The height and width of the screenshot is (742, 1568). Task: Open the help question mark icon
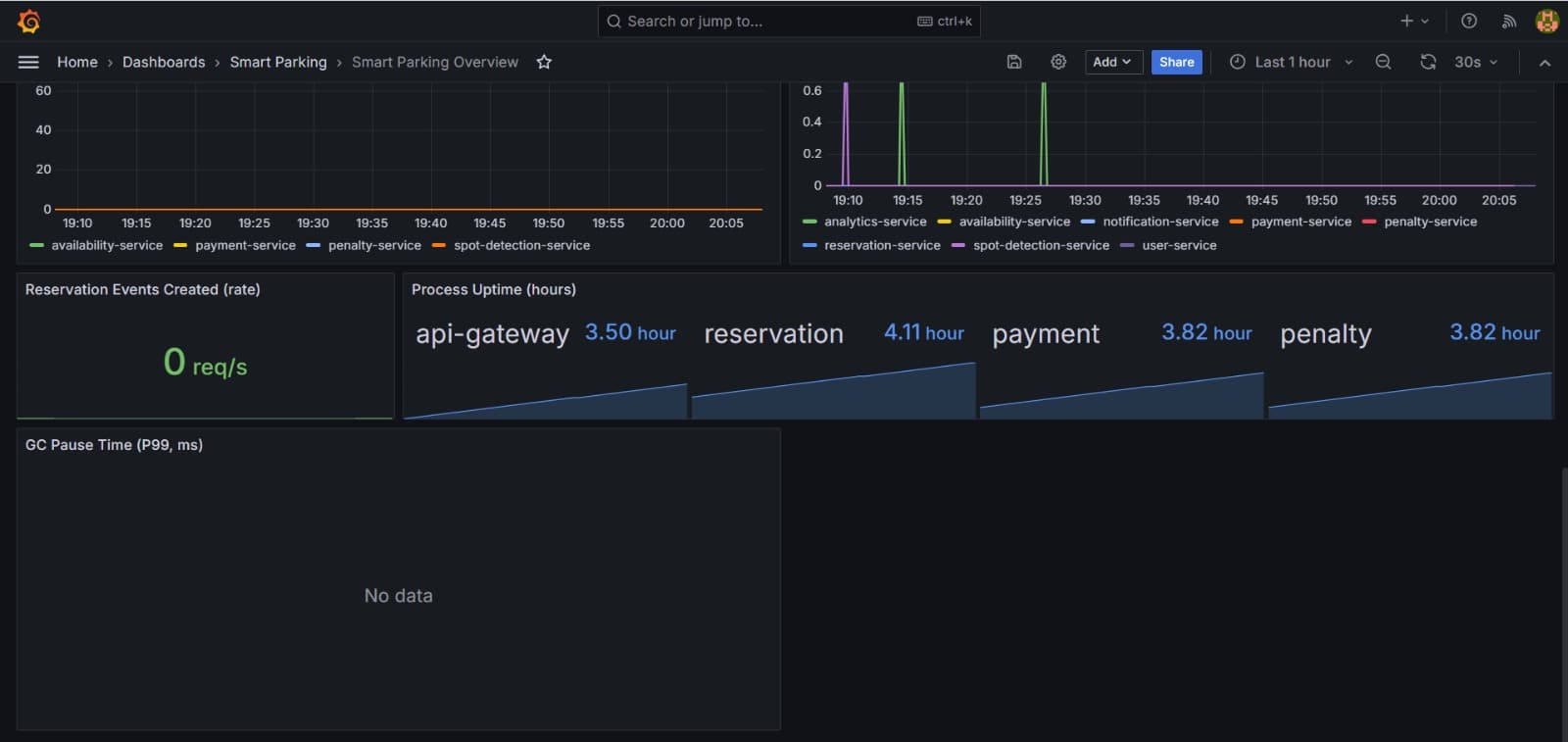(1468, 21)
